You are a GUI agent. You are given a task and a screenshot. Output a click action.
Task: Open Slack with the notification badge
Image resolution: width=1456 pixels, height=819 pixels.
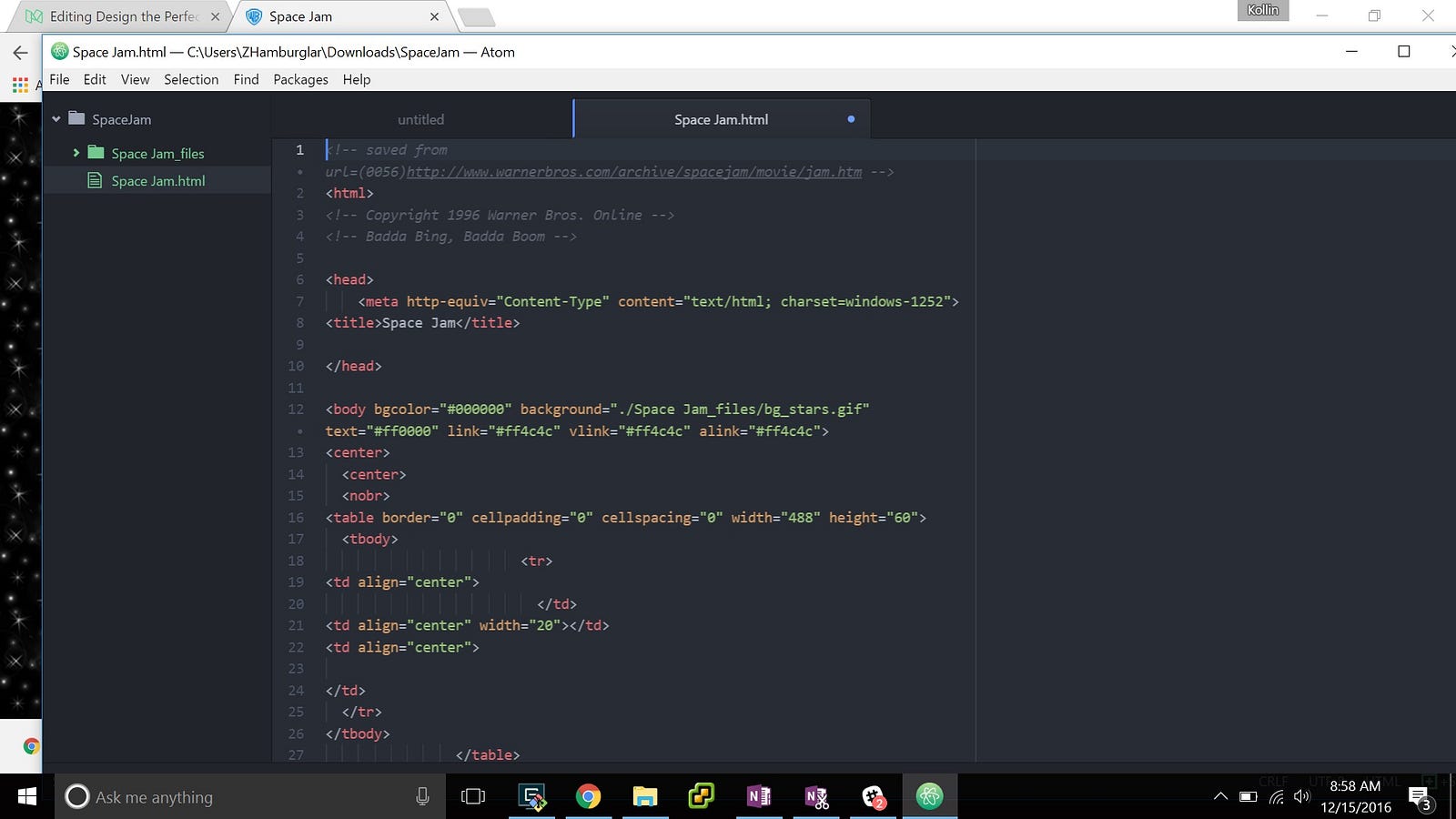[x=873, y=797]
